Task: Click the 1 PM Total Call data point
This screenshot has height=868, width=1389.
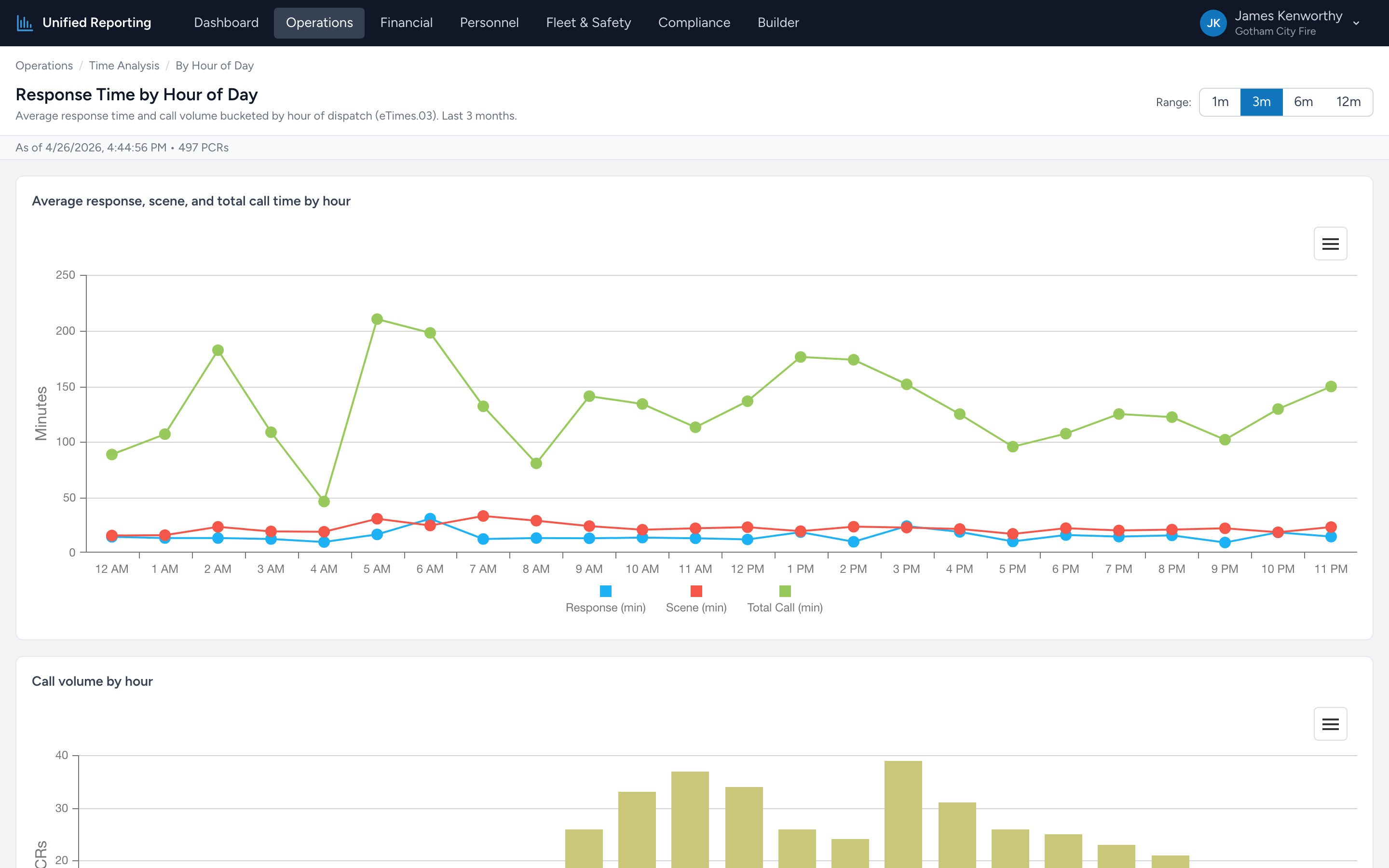Action: (x=801, y=357)
